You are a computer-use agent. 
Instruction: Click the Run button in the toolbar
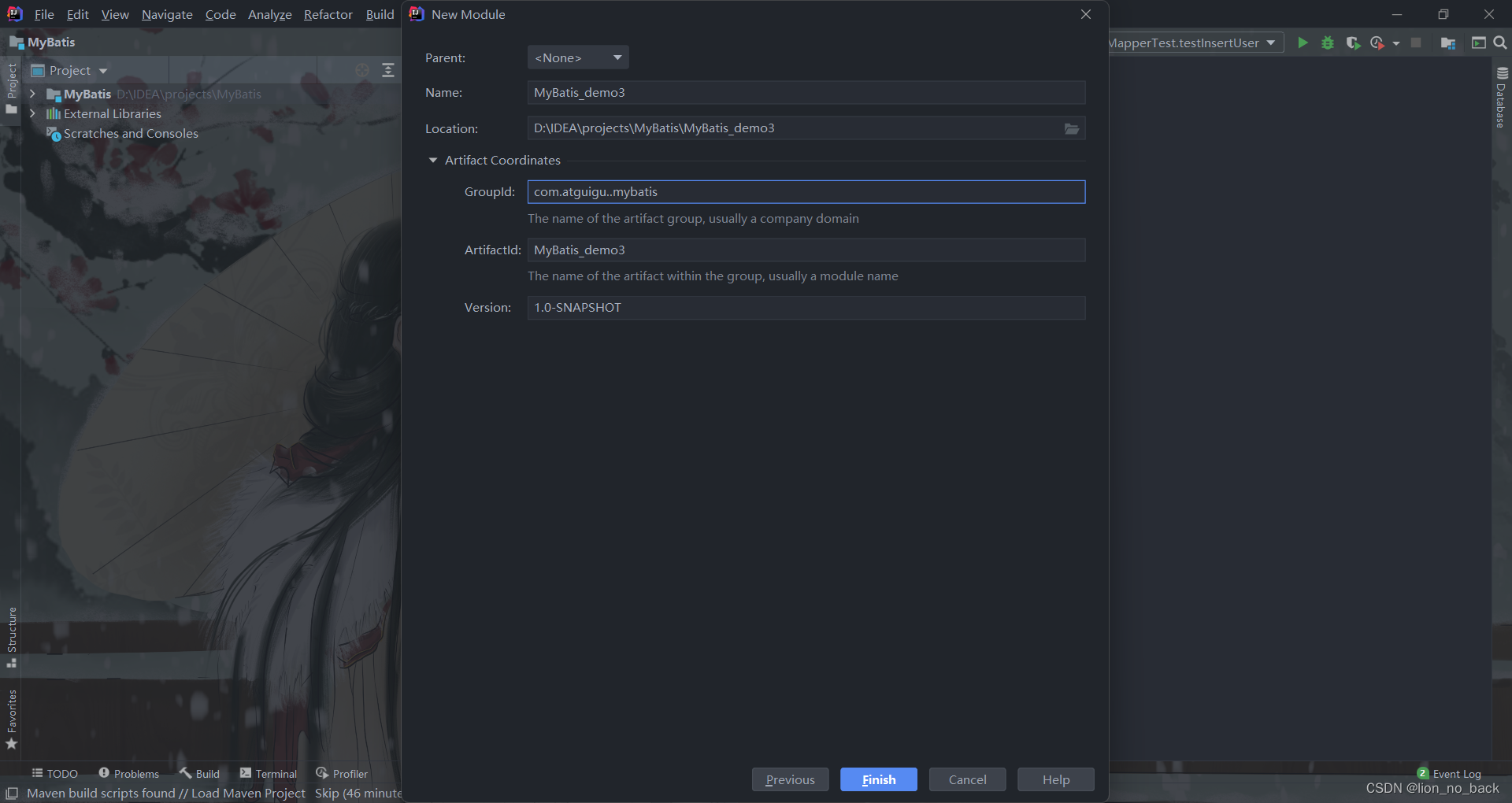point(1303,43)
